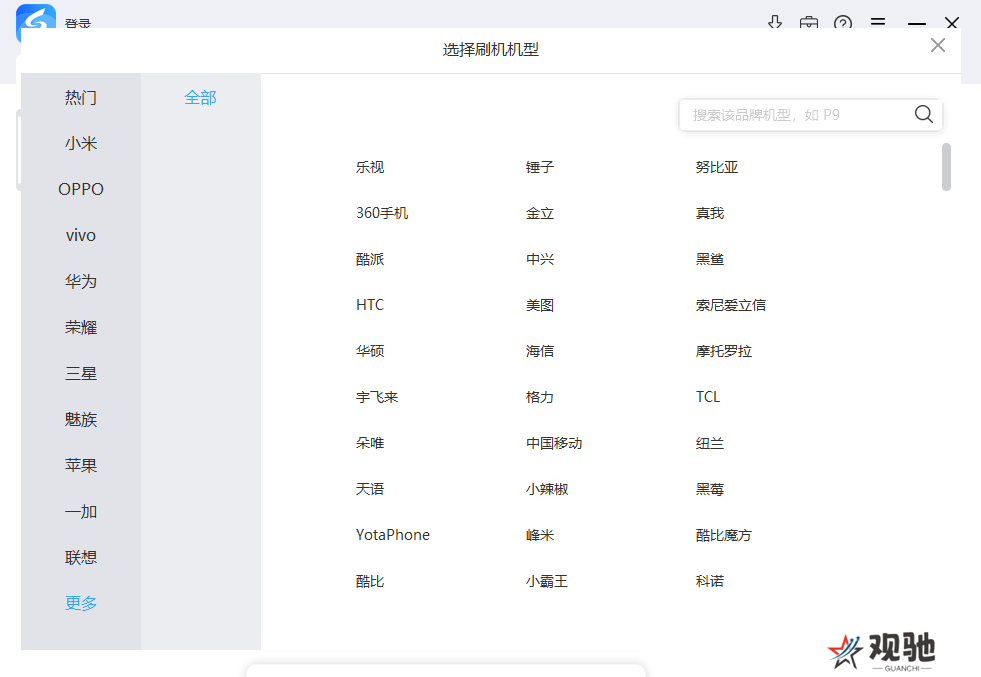The height and width of the screenshot is (677, 981).
Task: Choose the 朵唯 brand
Action: point(370,443)
